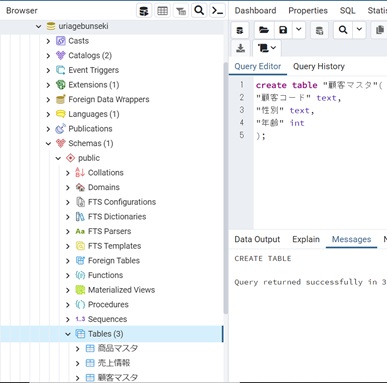Click the Filtered Rows icon in Browser header
Viewport: 387px width, 383px height.
[x=181, y=11]
